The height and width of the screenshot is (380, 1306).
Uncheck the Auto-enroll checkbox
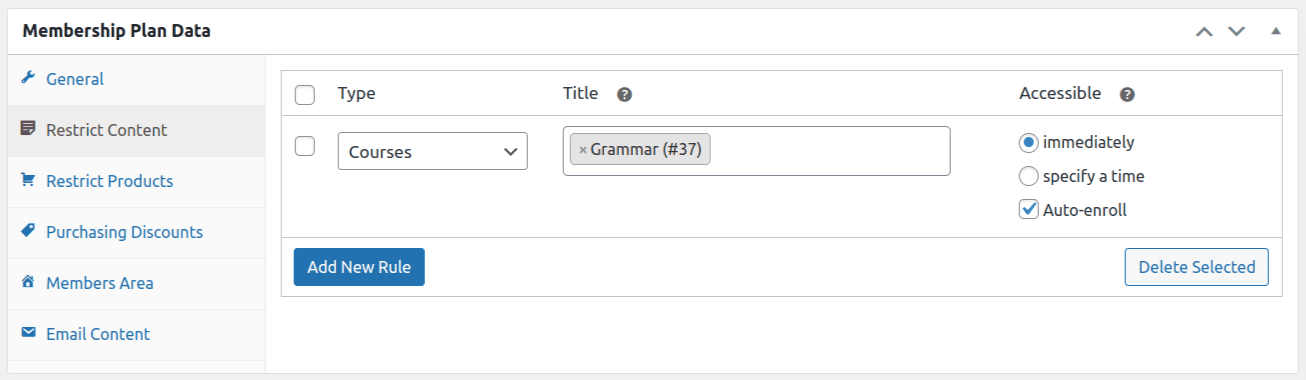(x=1028, y=210)
